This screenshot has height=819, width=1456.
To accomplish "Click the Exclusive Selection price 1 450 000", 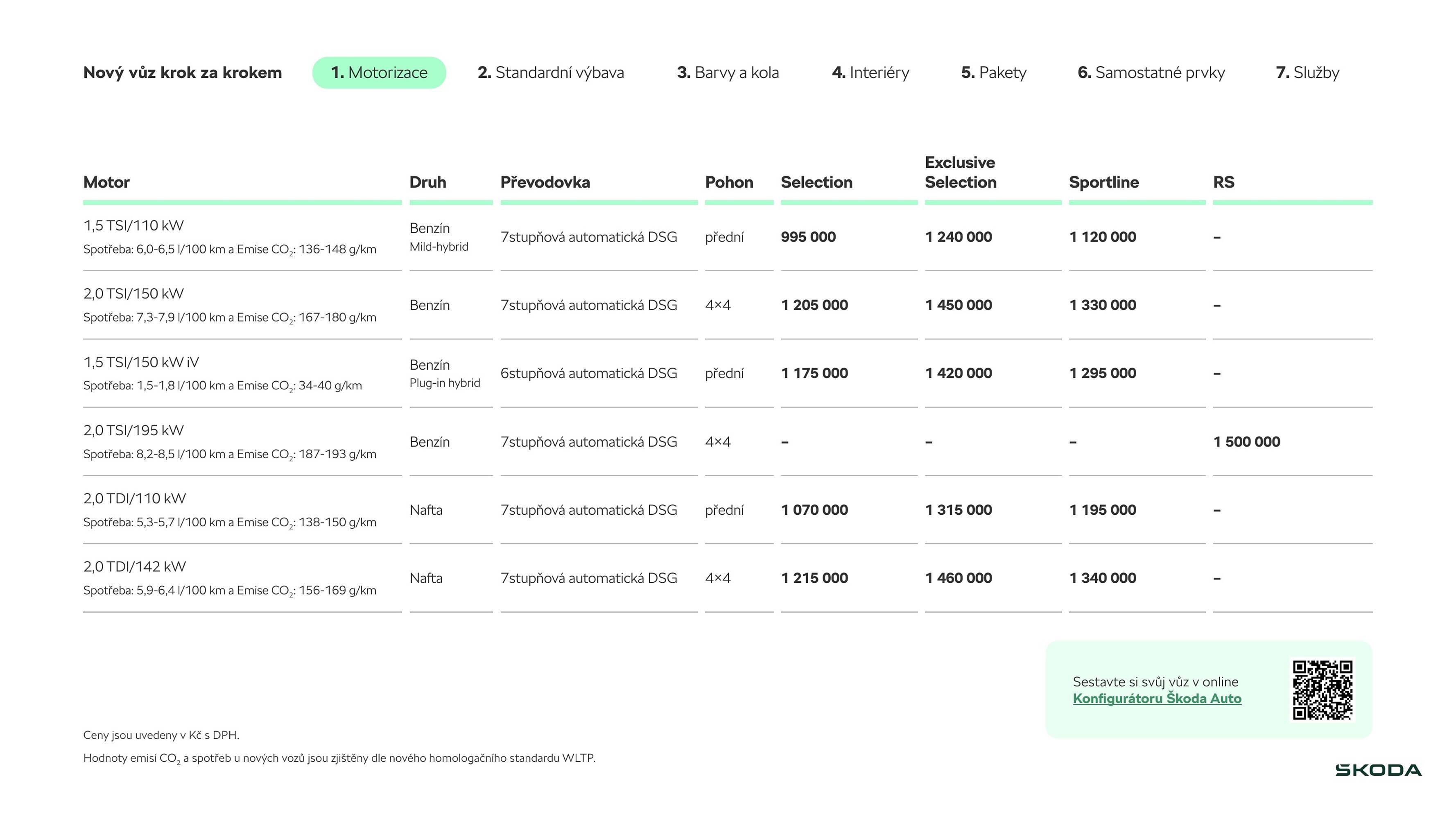I will 958,305.
